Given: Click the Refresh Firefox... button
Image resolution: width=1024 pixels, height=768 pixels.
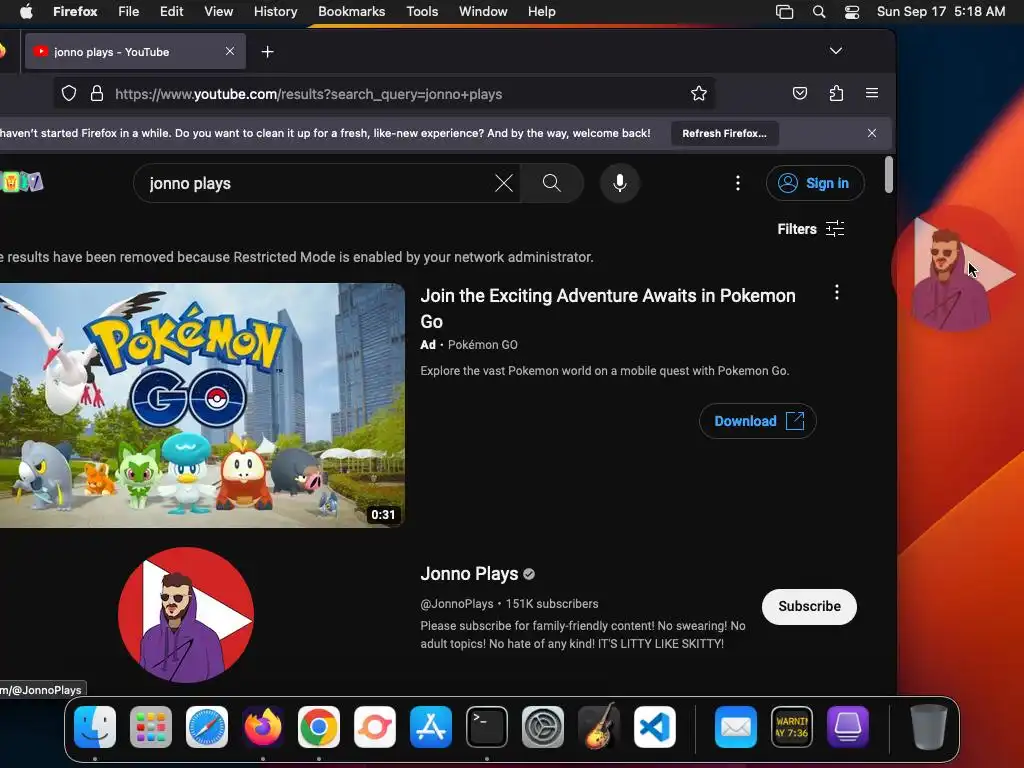Looking at the screenshot, I should [x=724, y=133].
